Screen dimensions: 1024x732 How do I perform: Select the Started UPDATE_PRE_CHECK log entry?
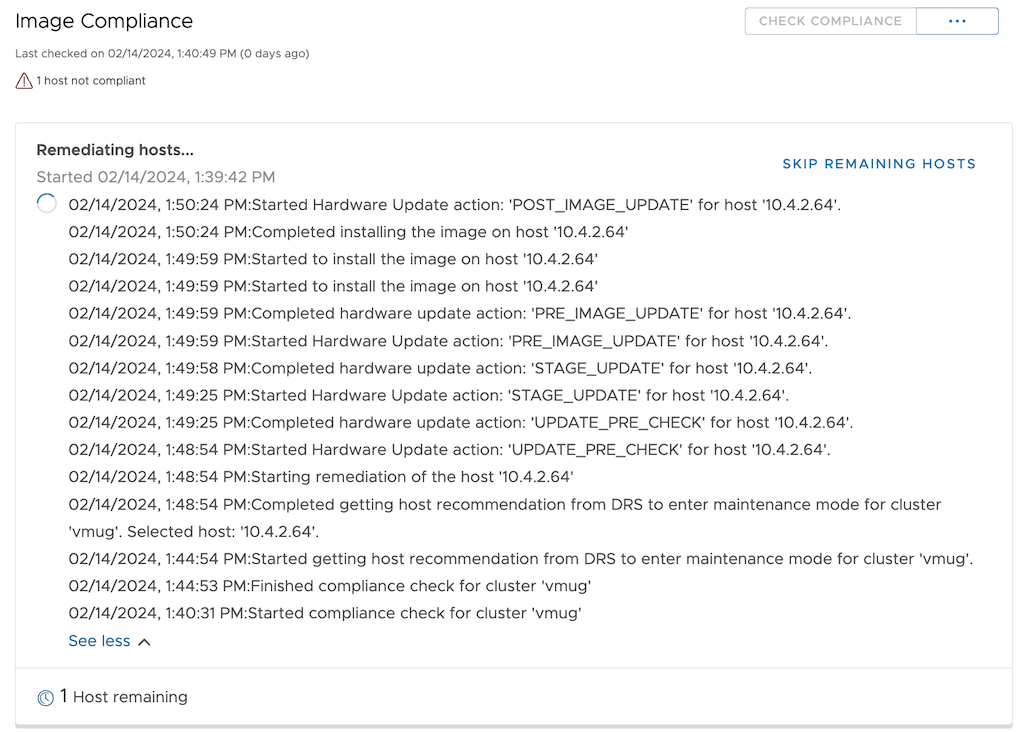tap(449, 450)
